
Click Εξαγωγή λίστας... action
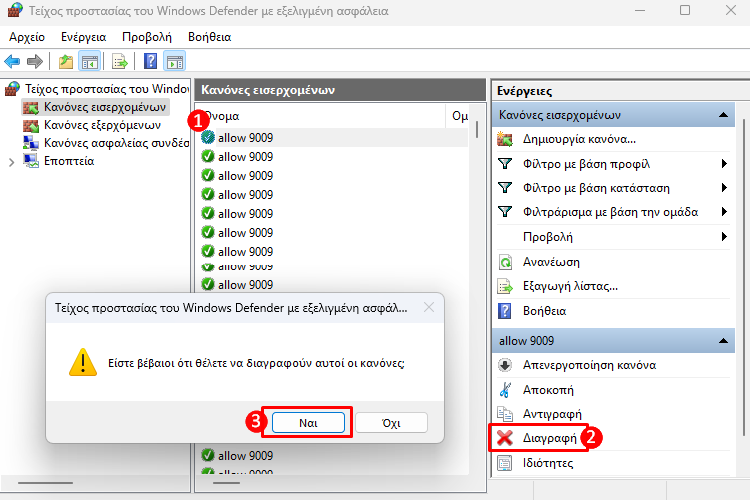click(570, 286)
